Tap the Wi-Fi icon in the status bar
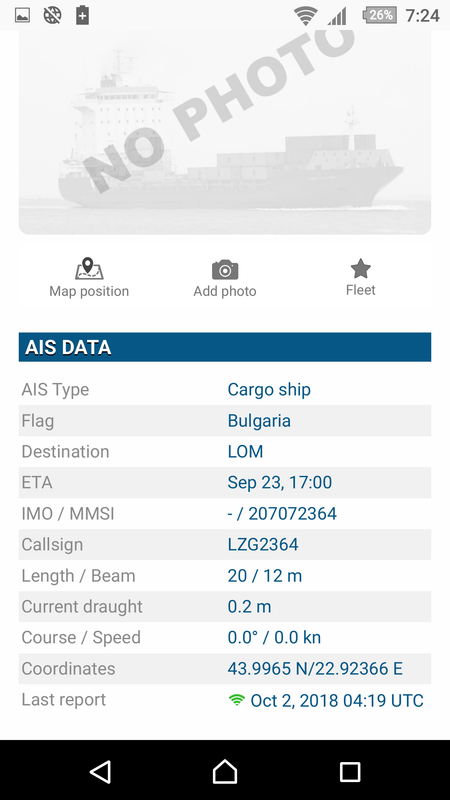 tap(306, 16)
